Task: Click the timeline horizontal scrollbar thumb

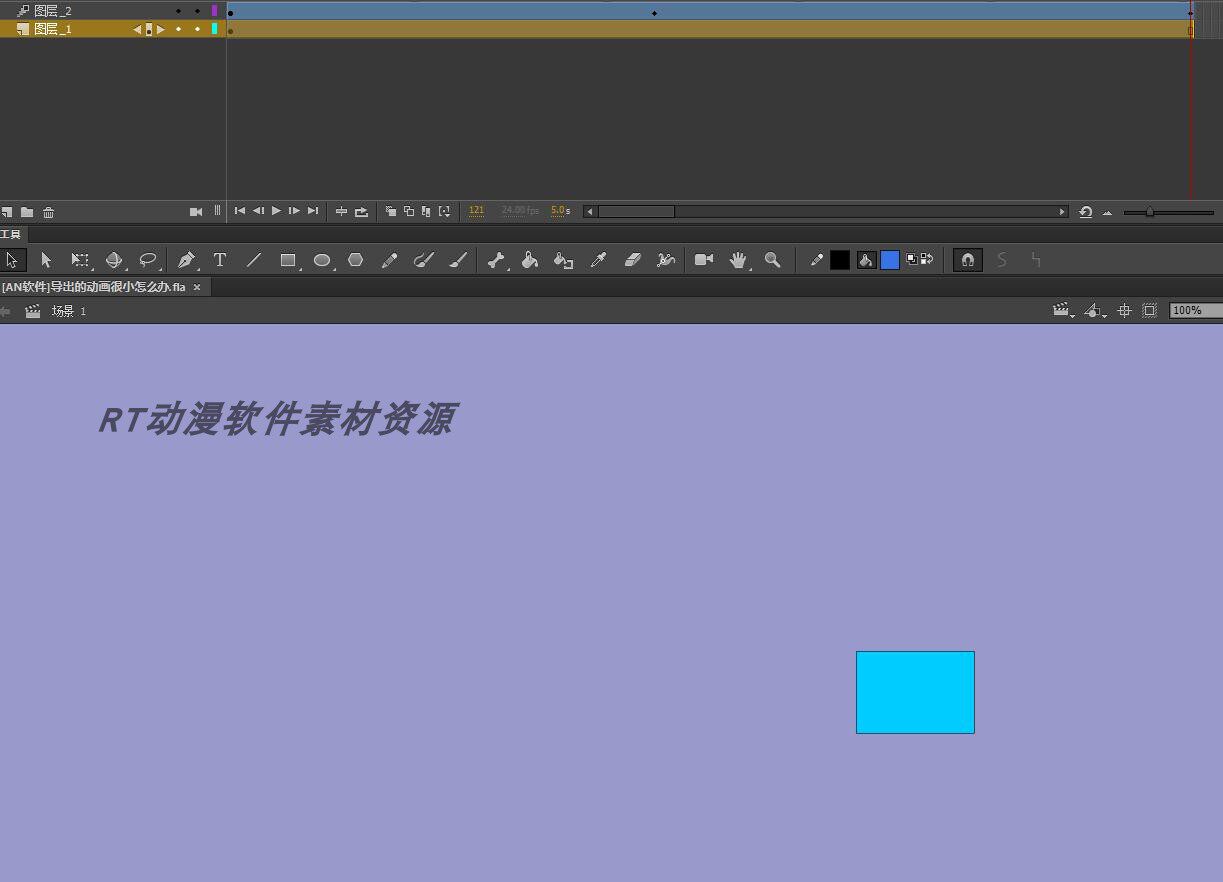Action: 636,211
